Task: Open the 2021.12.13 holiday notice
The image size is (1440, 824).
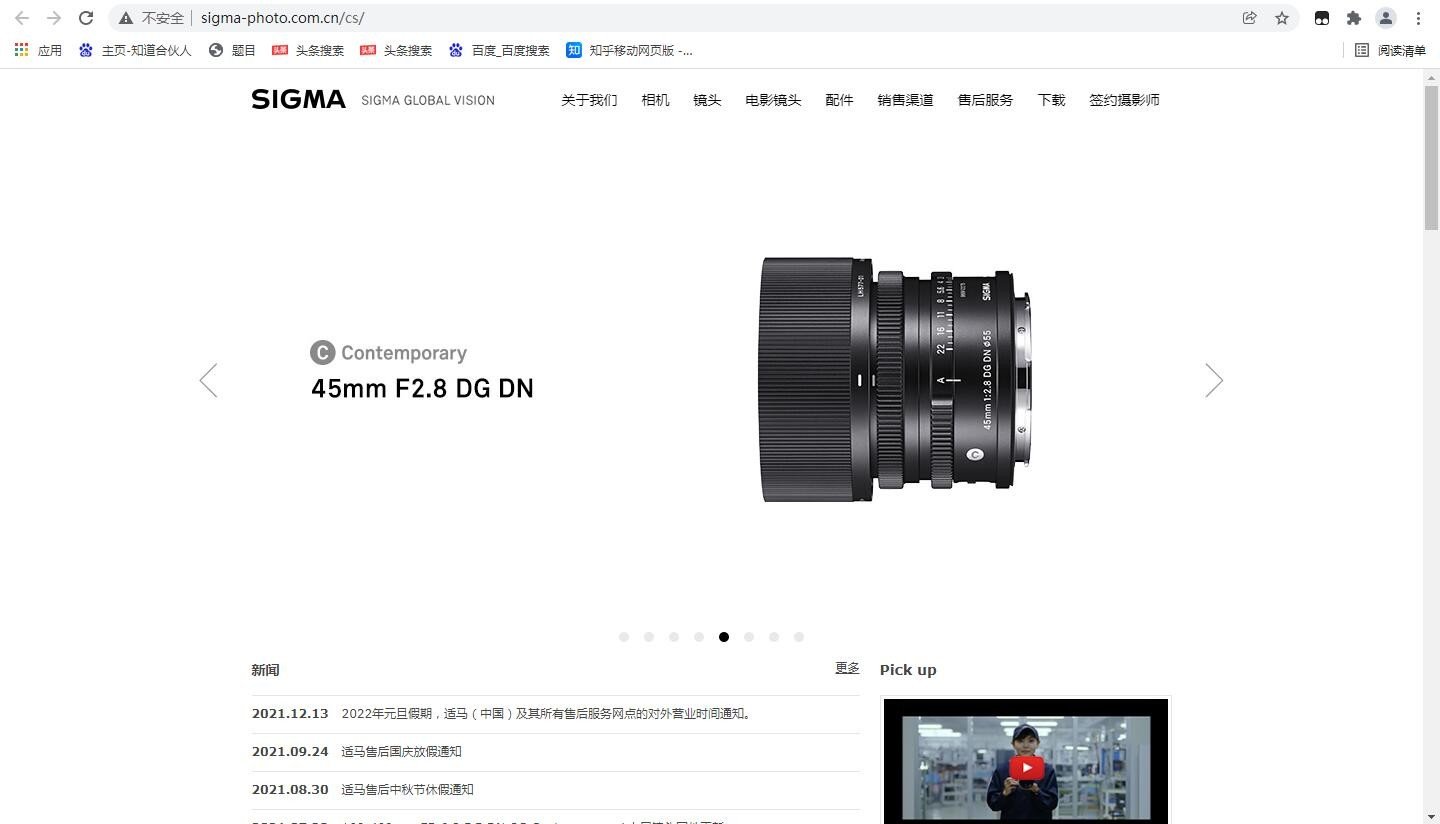Action: [x=546, y=713]
